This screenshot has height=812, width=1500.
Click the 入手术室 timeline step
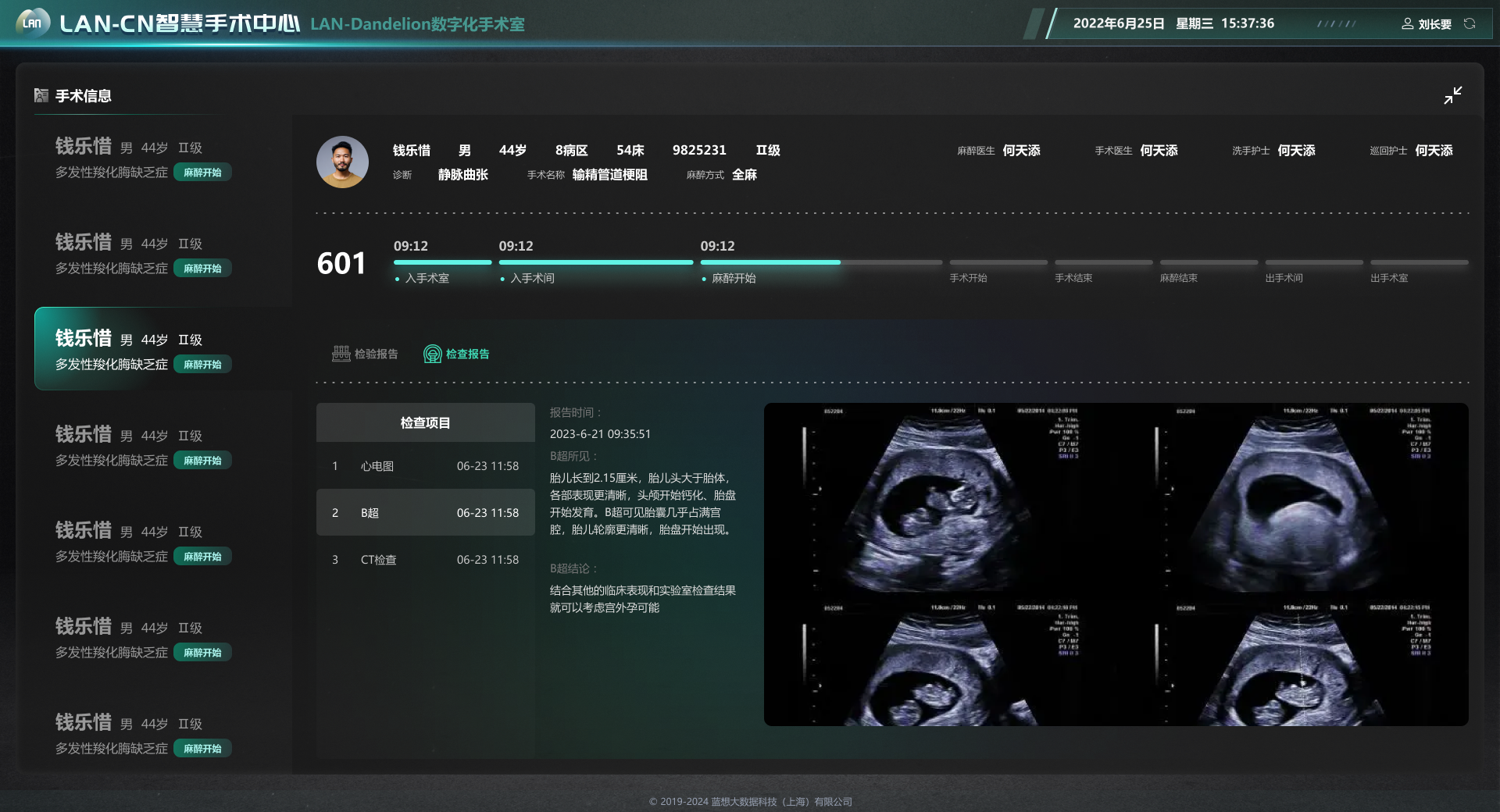tap(442, 262)
